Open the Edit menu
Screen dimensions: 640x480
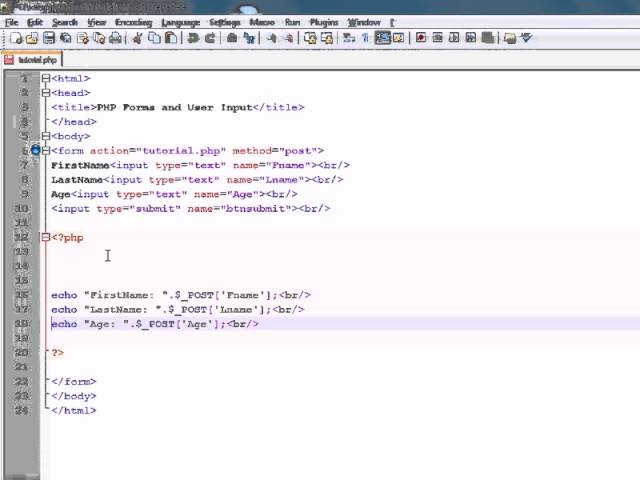[x=35, y=22]
